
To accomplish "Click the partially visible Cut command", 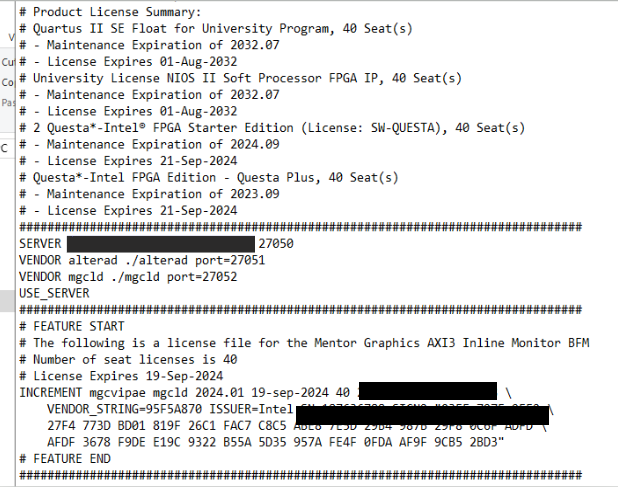I will click(x=5, y=63).
